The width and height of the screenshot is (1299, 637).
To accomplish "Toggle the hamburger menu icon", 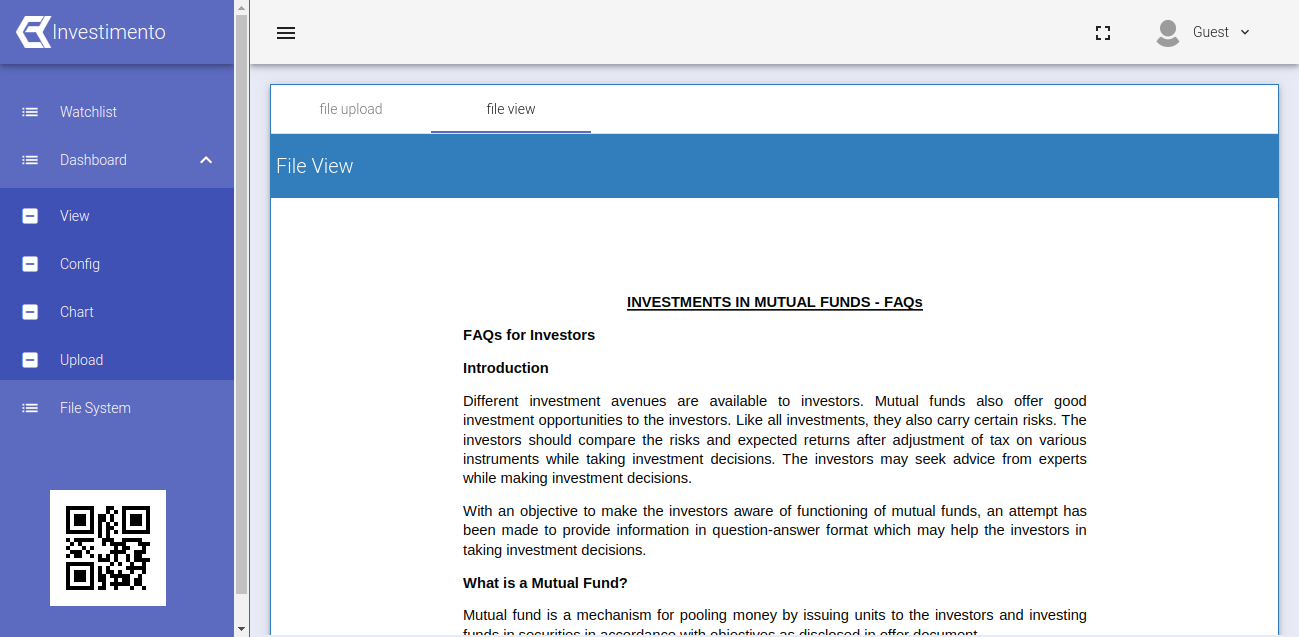I will [286, 33].
